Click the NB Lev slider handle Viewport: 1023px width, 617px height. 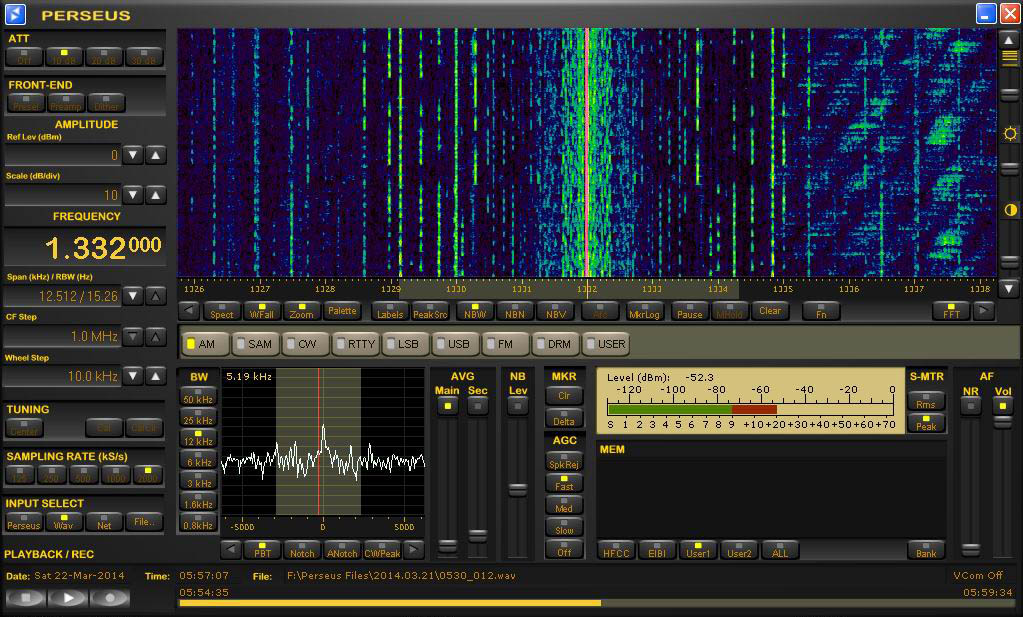point(517,490)
